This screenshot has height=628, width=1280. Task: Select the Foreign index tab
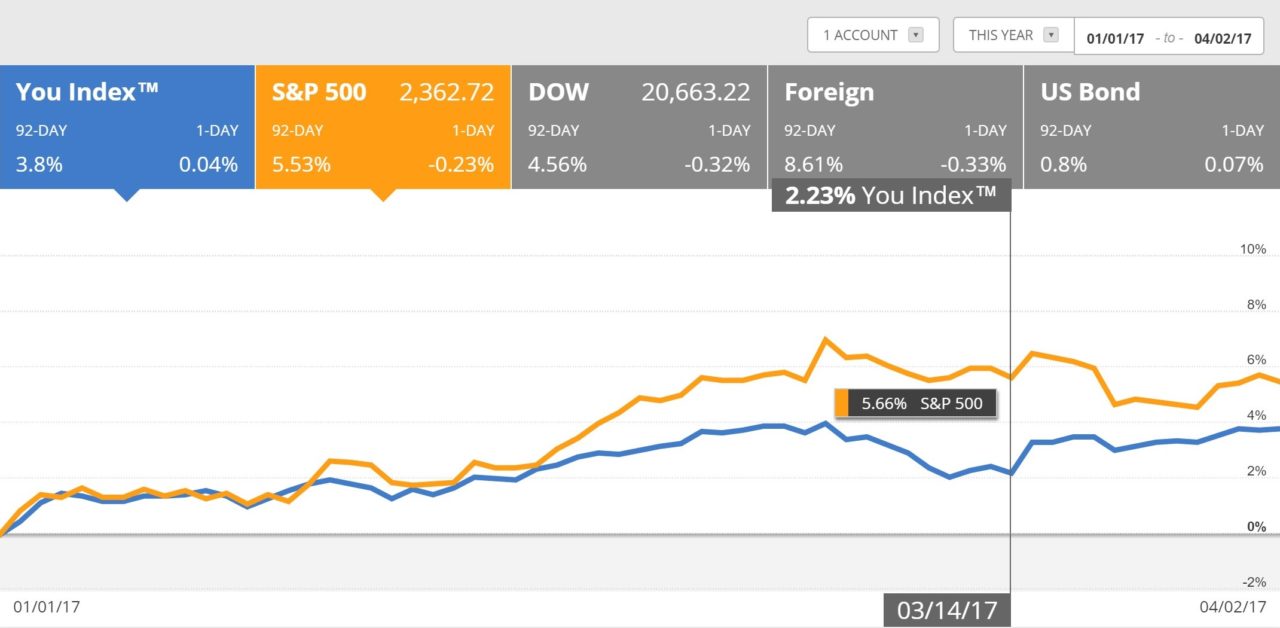895,127
